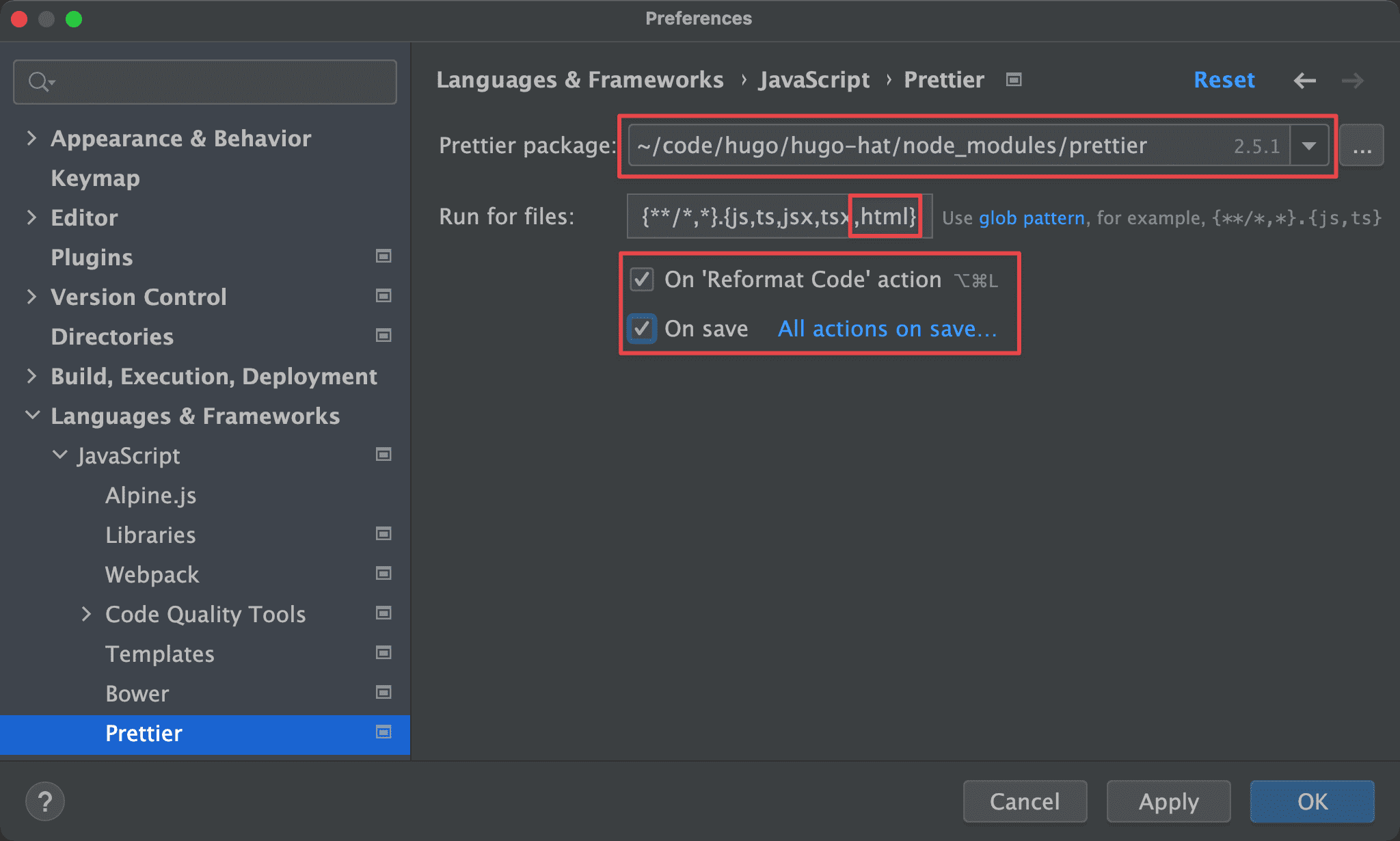The image size is (1400, 841).
Task: Expand Appearance & Behavior section
Action: pos(31,138)
